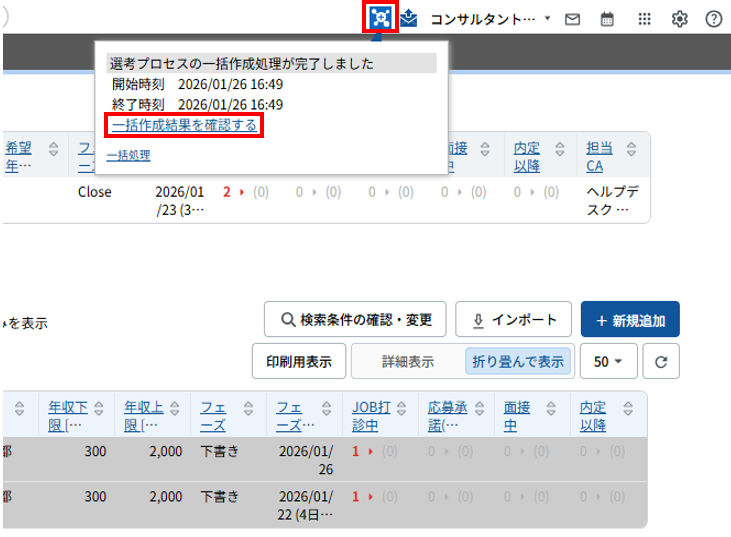This screenshot has height=537, width=731.
Task: Open the apps grid menu icon
Action: coord(644,19)
